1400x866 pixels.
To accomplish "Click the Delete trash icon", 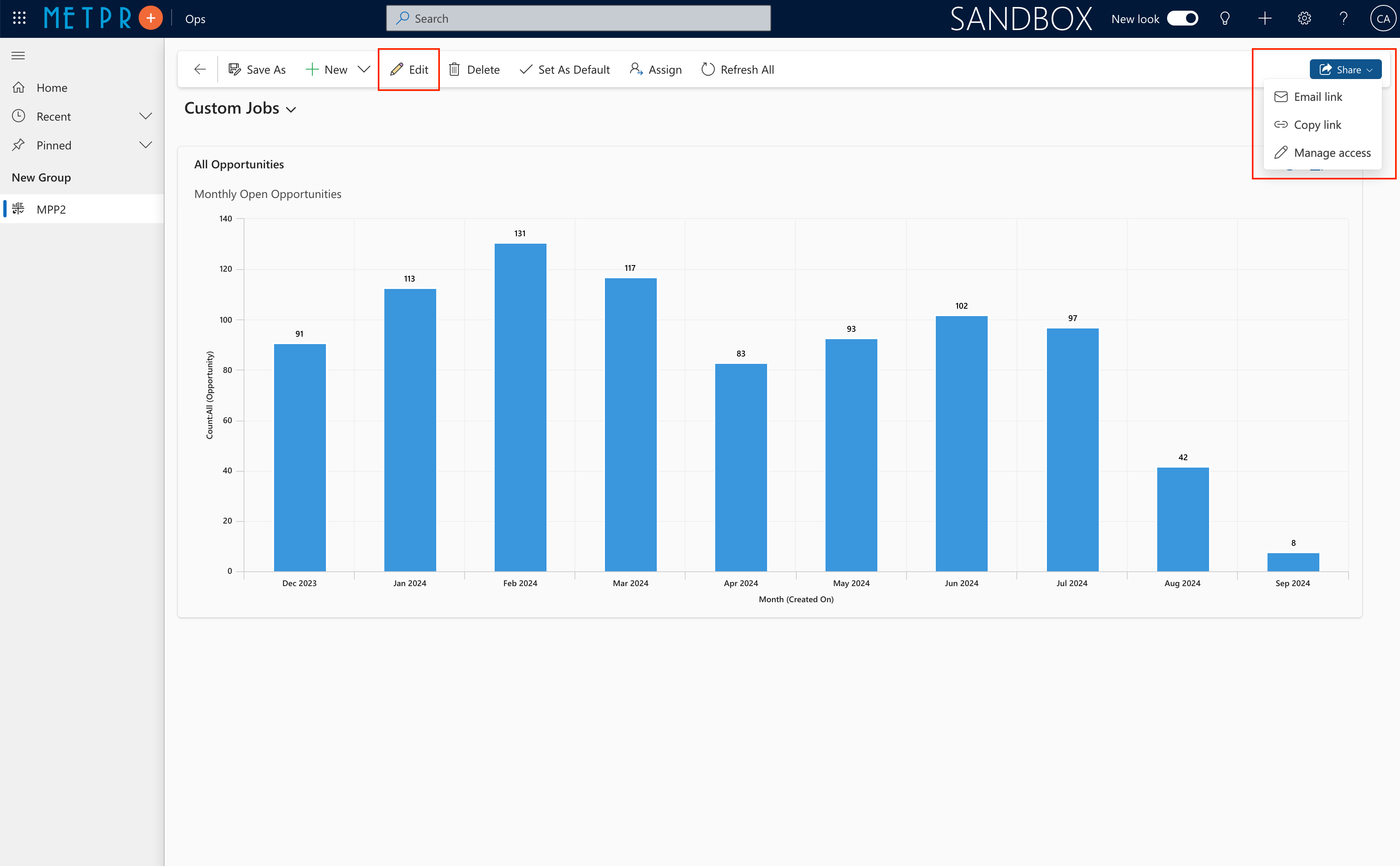I will tap(455, 69).
